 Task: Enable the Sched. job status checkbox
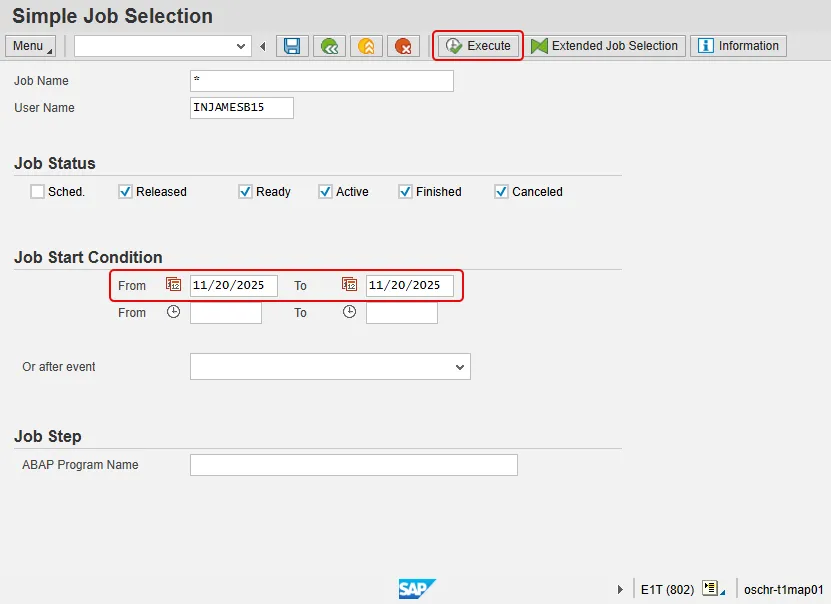[x=38, y=192]
